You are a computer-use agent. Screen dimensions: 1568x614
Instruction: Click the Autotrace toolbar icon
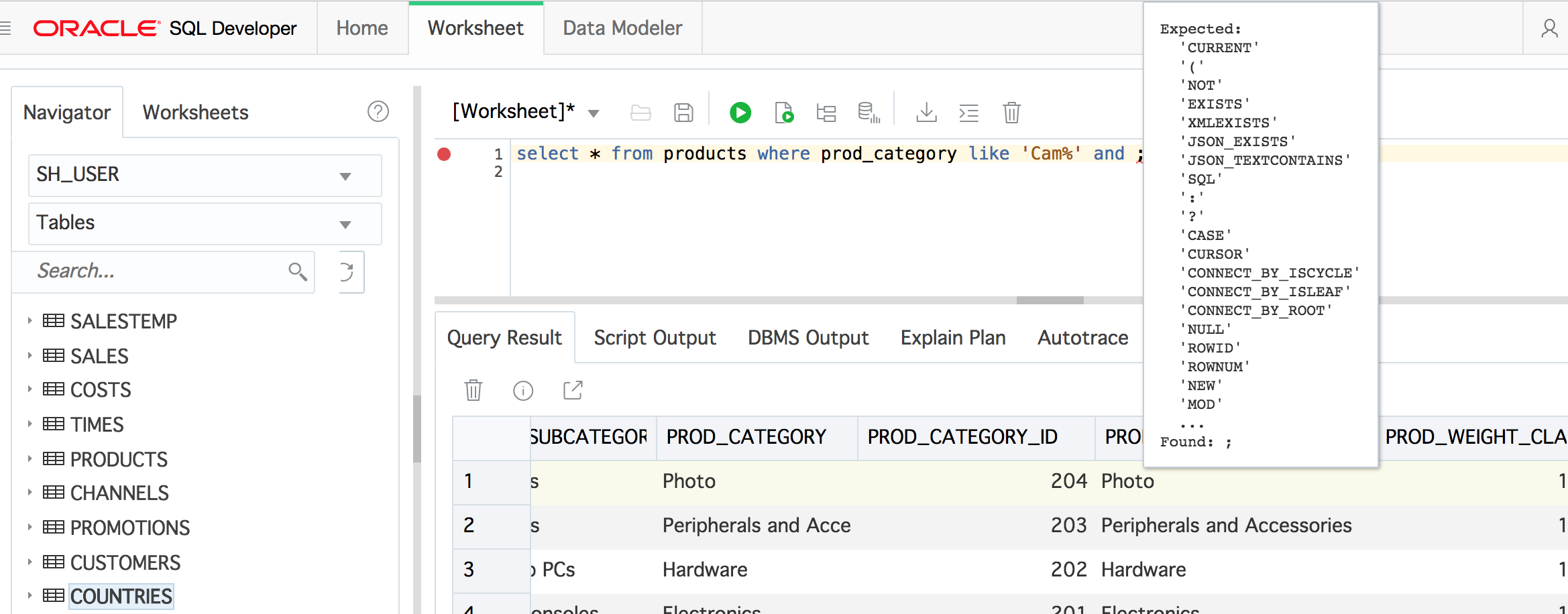coord(869,113)
